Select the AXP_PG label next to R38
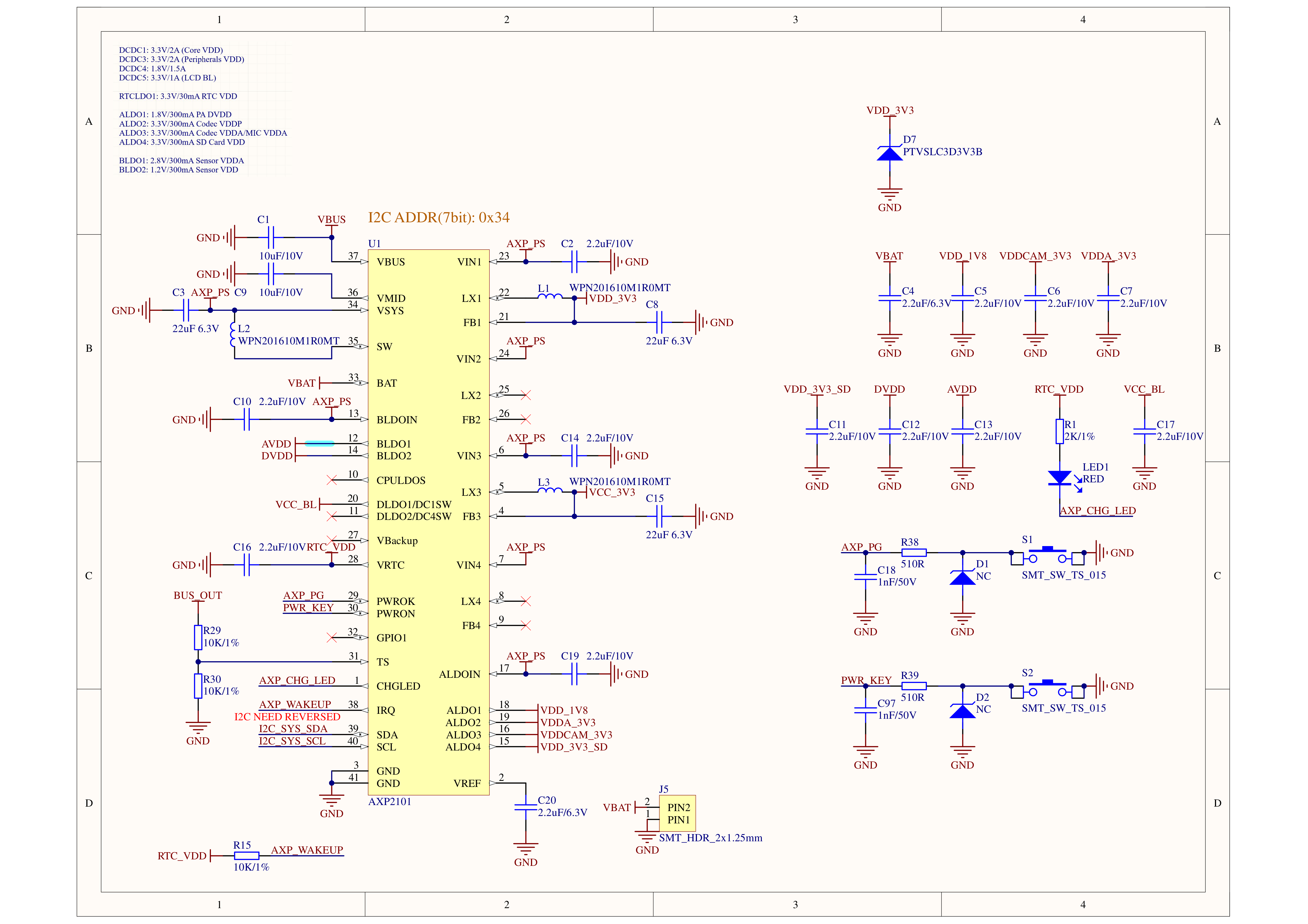This screenshot has height=924, width=1308. pyautogui.click(x=861, y=547)
